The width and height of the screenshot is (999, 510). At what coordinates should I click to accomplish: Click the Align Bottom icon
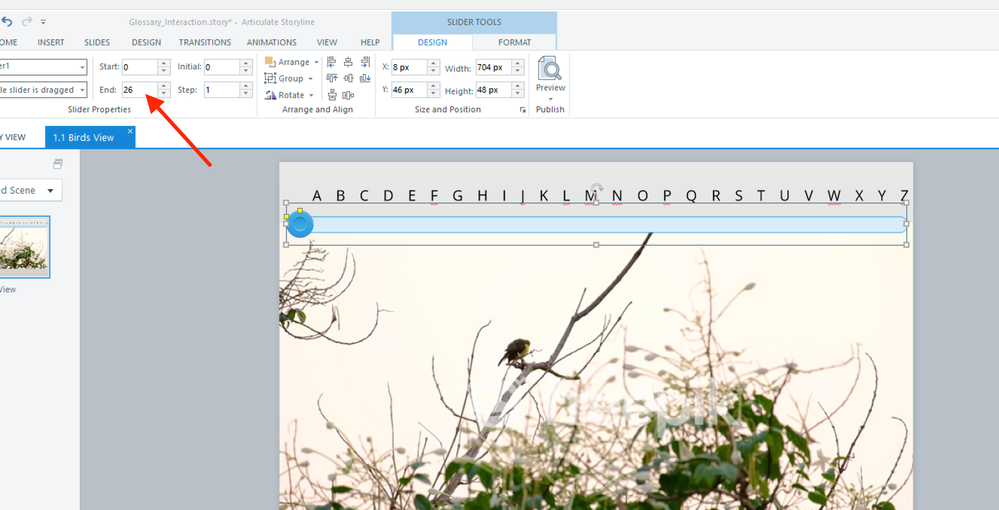tap(365, 78)
